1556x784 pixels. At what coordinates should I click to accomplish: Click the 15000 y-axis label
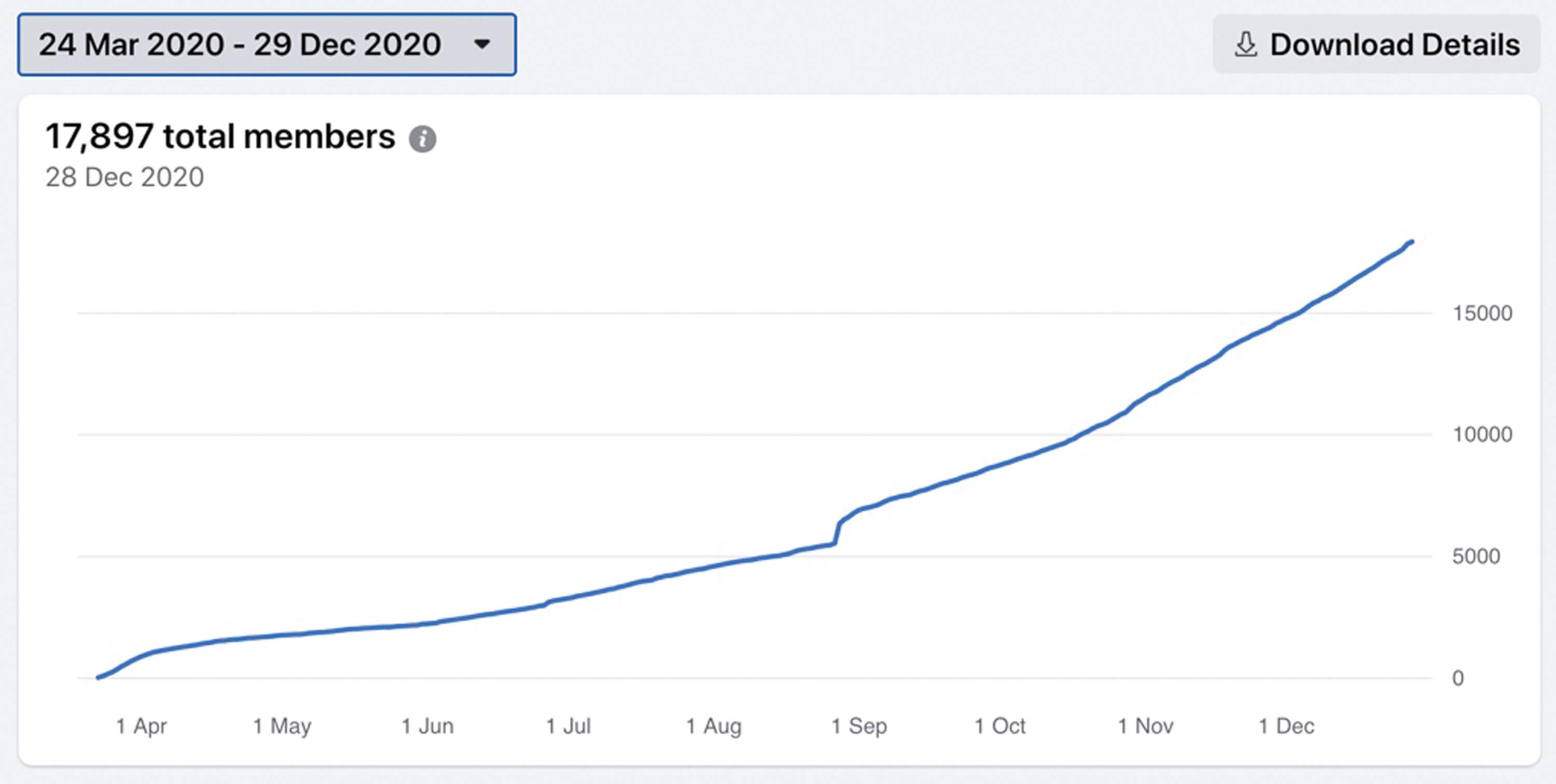point(1482,314)
